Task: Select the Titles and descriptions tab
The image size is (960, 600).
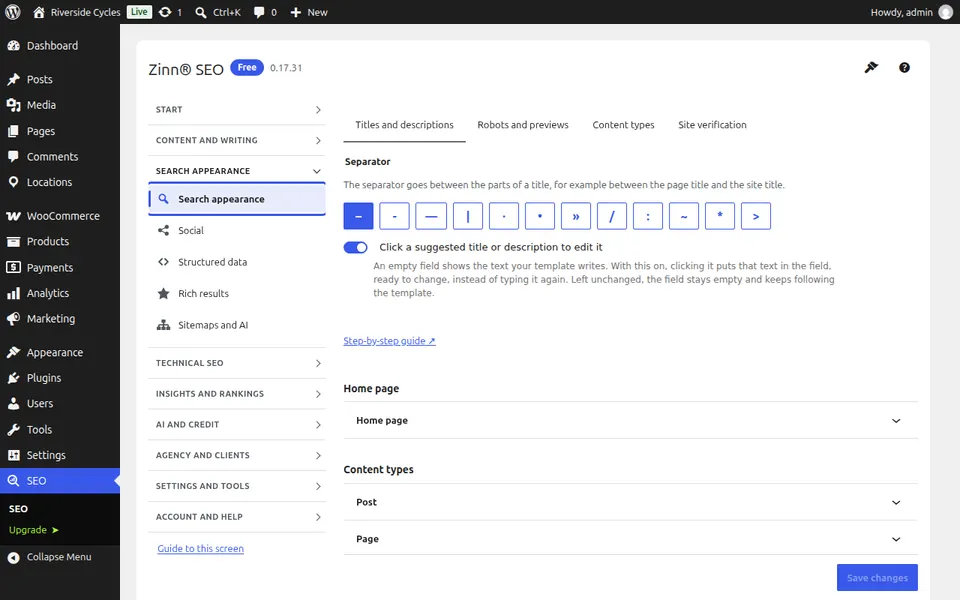Action: pos(404,125)
